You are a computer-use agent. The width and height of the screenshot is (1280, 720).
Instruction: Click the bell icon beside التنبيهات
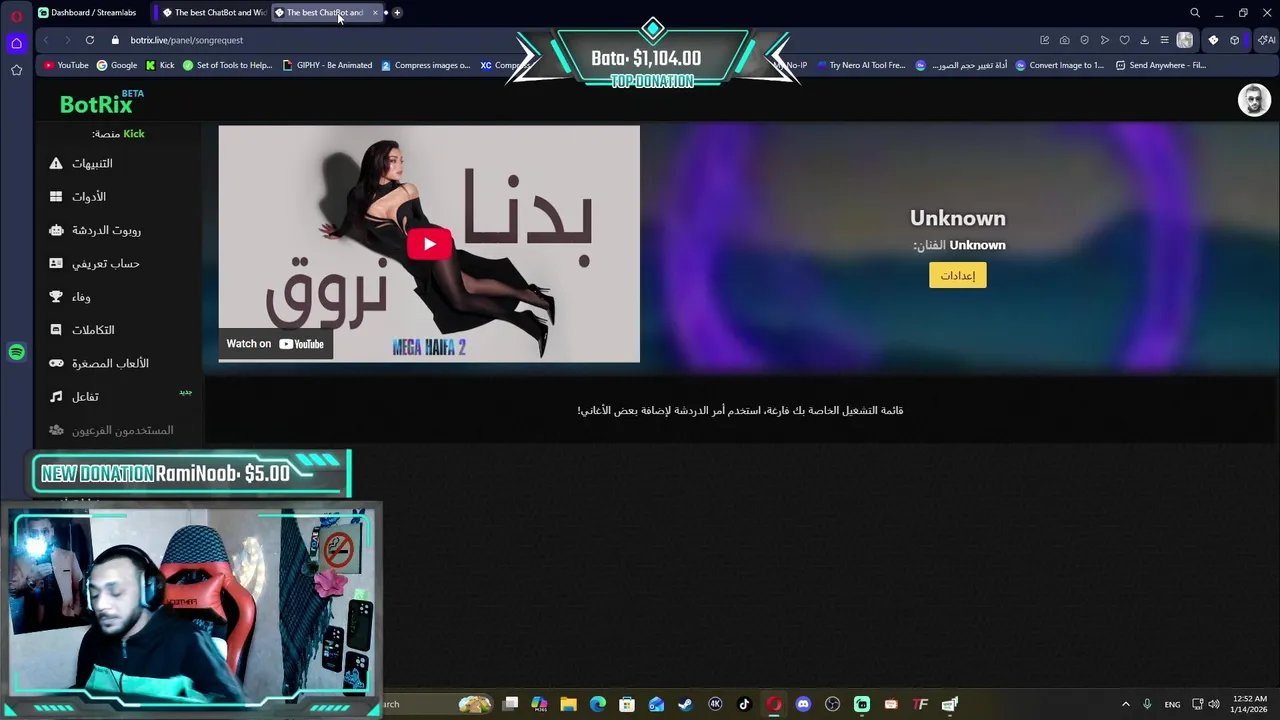pos(56,164)
